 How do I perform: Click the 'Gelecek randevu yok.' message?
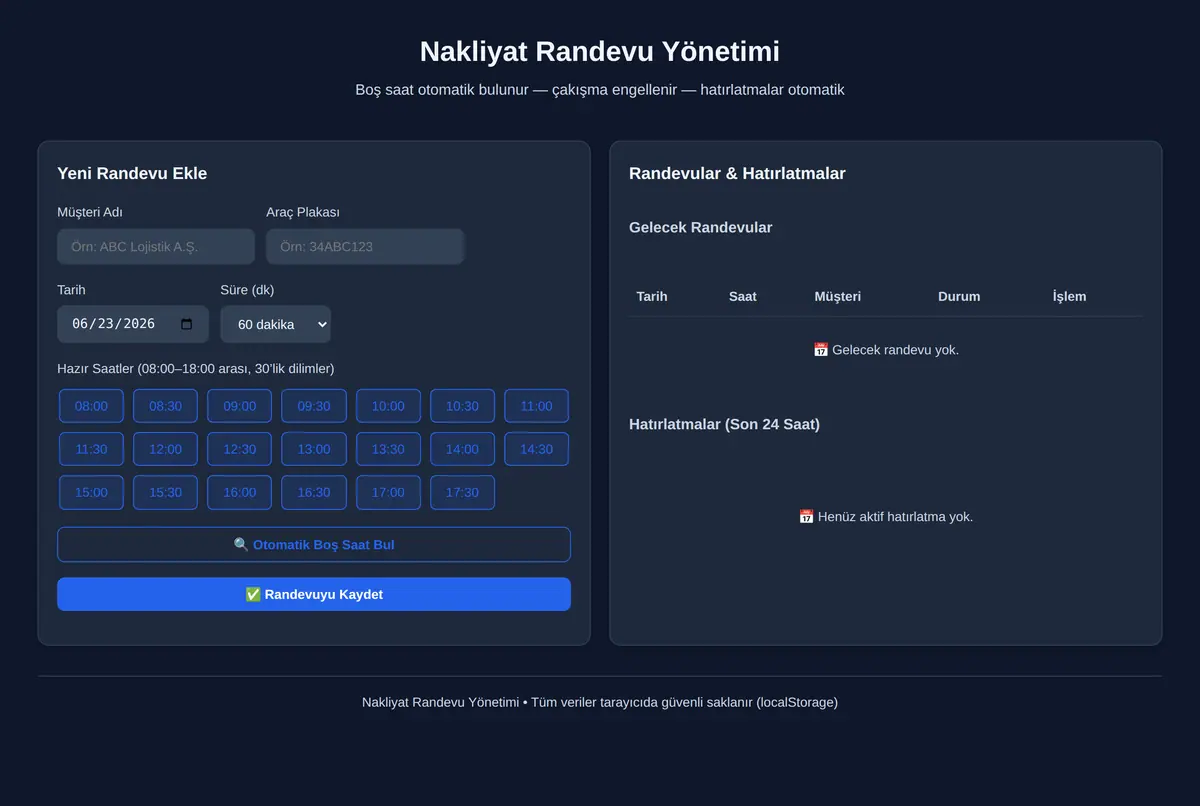pos(886,350)
